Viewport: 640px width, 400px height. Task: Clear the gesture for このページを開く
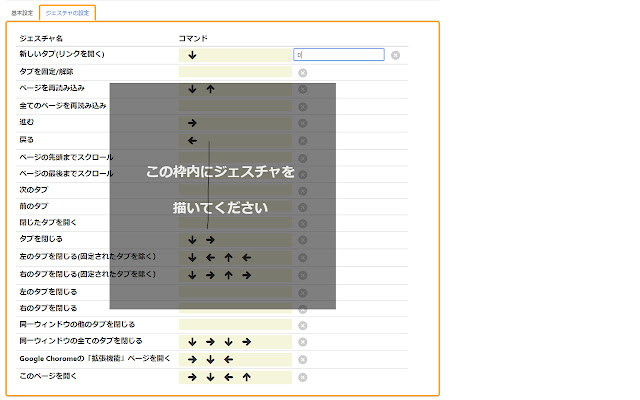(302, 377)
